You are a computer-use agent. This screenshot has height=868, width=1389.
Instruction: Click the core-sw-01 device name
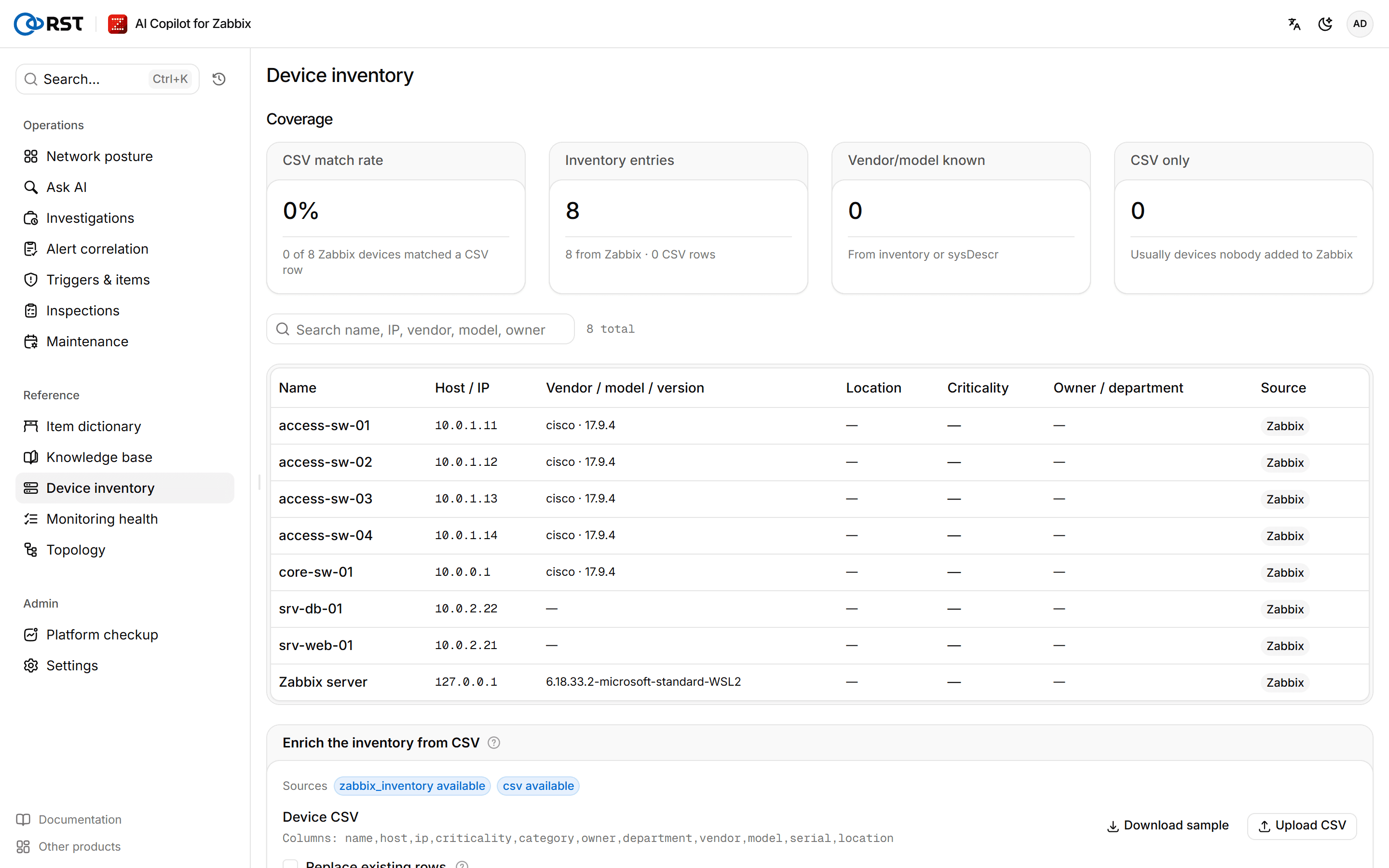click(316, 572)
